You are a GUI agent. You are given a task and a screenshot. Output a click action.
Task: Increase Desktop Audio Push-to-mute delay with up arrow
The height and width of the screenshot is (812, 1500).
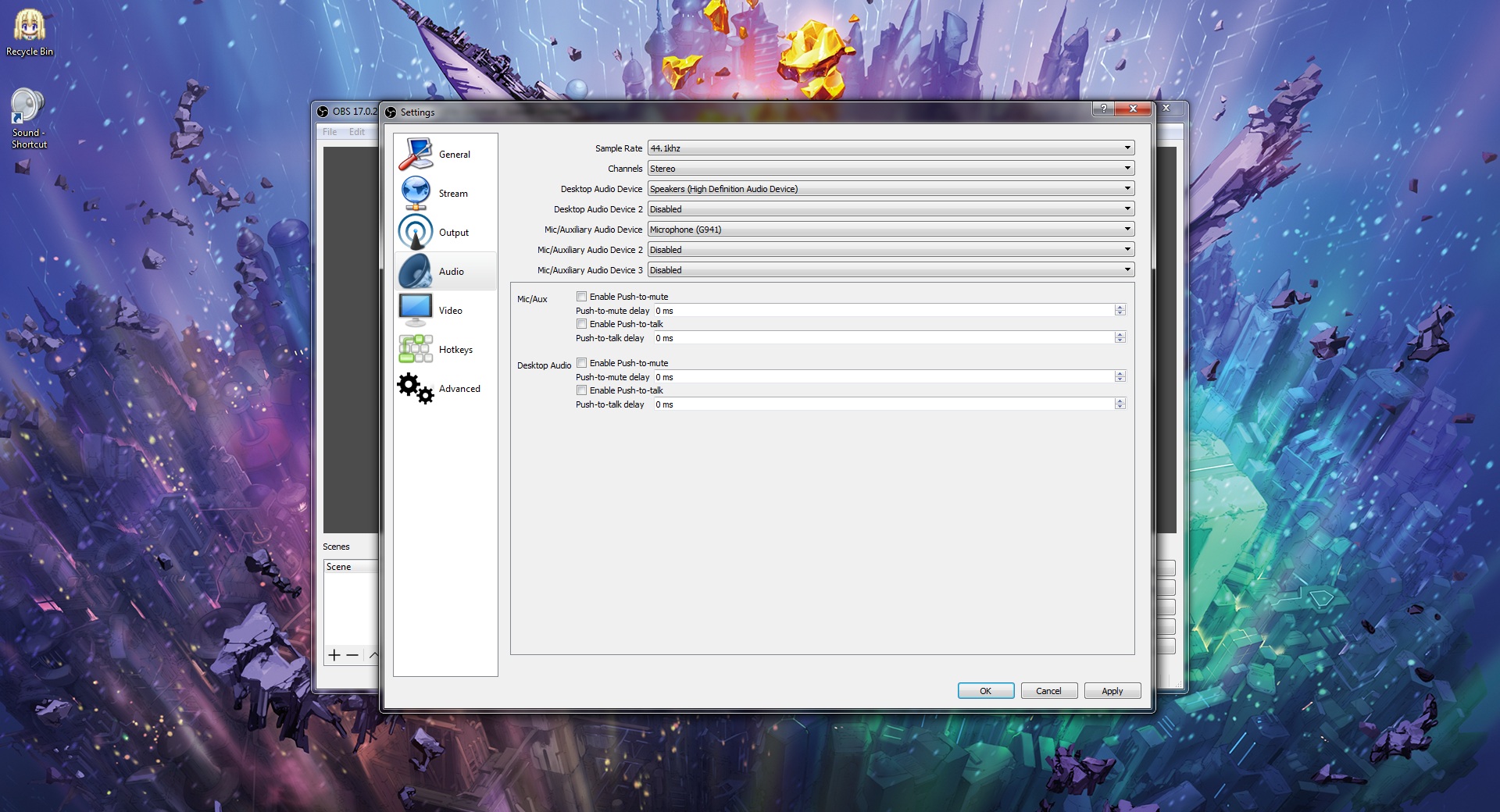click(x=1120, y=374)
